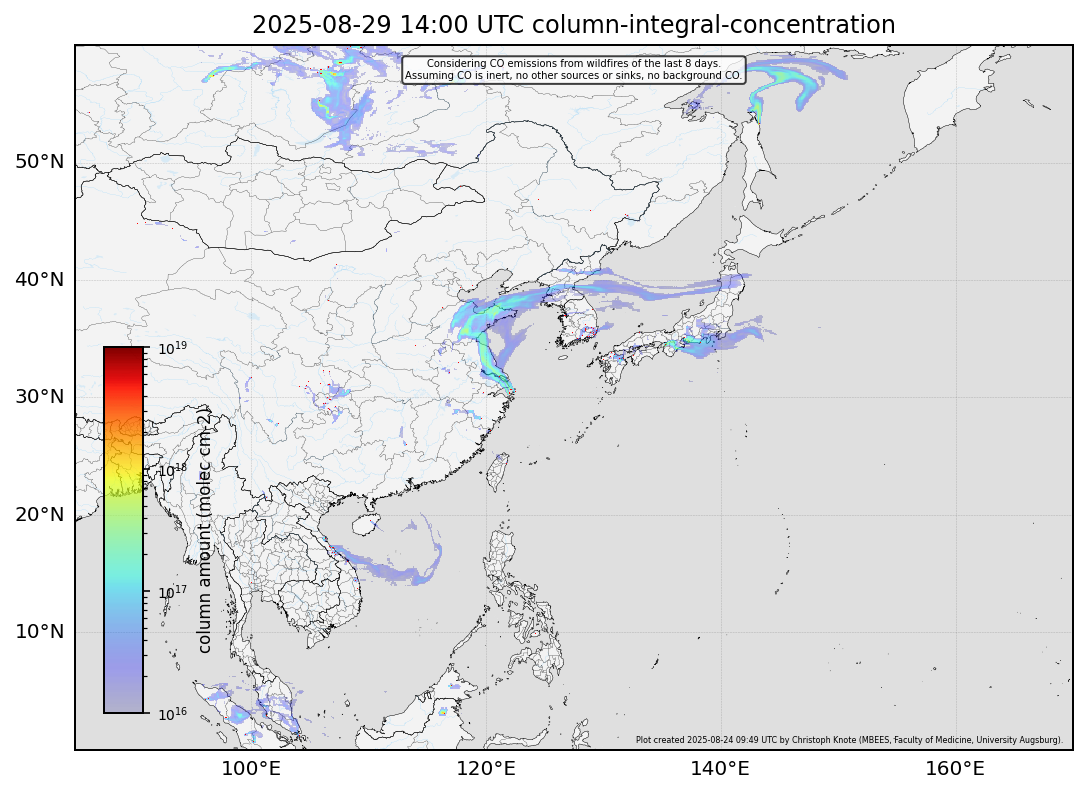Viewport: 1087px width, 793px height.
Task: Click the 10^17 colorbar tick label
Action: [x=173, y=591]
